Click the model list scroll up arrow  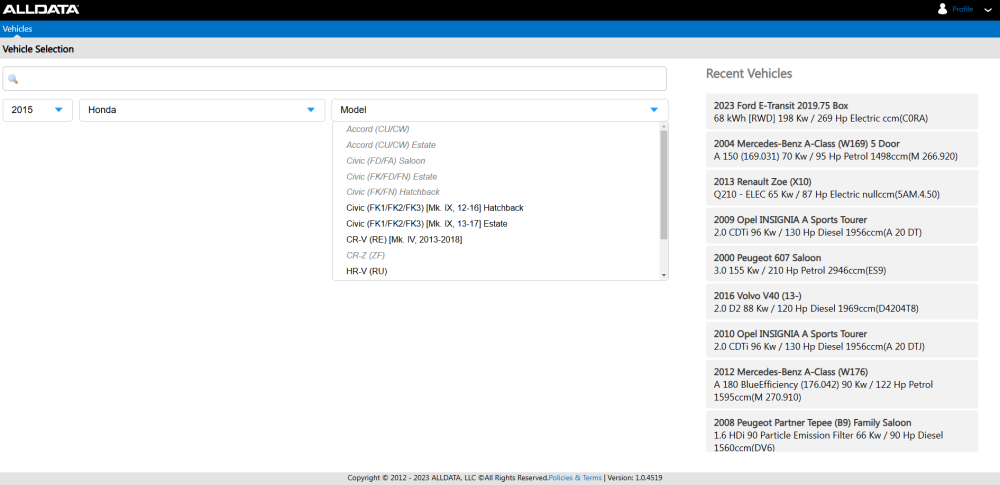pos(663,129)
